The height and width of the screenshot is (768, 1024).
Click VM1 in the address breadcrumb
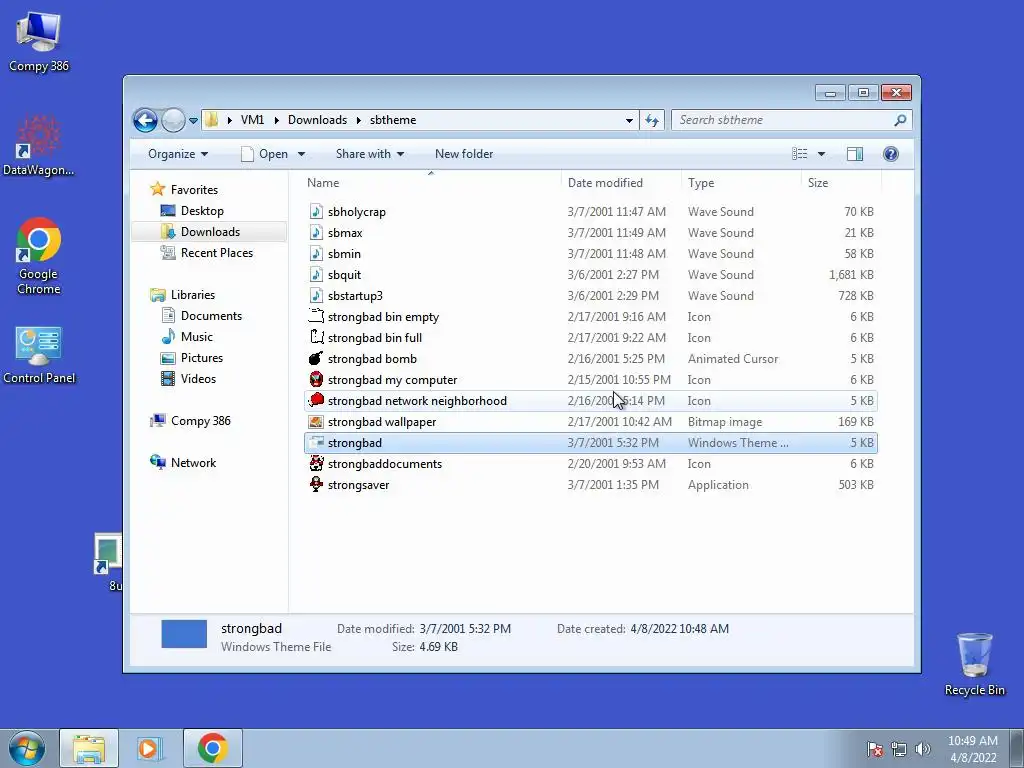(252, 120)
